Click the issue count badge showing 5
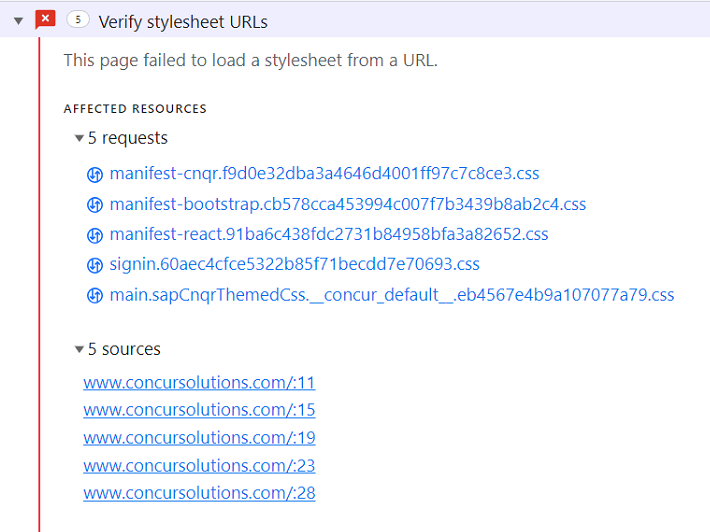The width and height of the screenshot is (710, 532). point(77,20)
